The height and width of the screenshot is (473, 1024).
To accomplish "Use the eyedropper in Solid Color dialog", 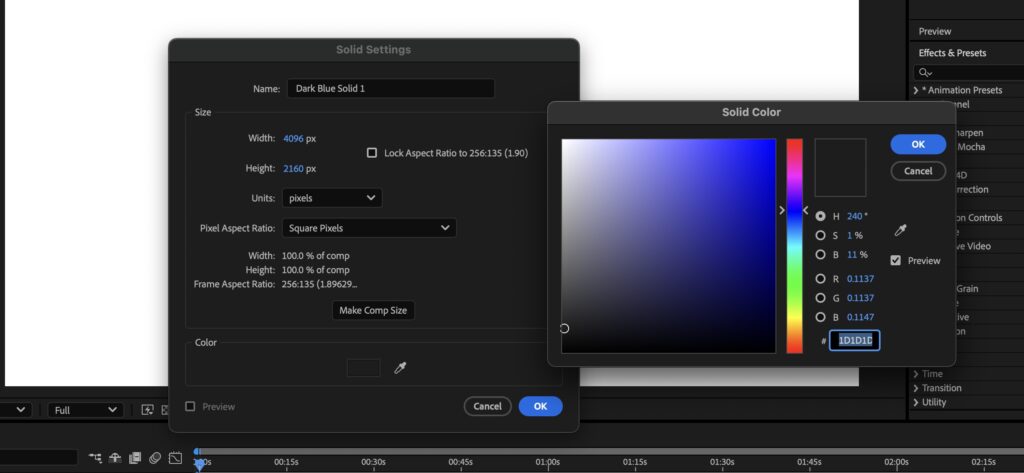I will tap(901, 230).
